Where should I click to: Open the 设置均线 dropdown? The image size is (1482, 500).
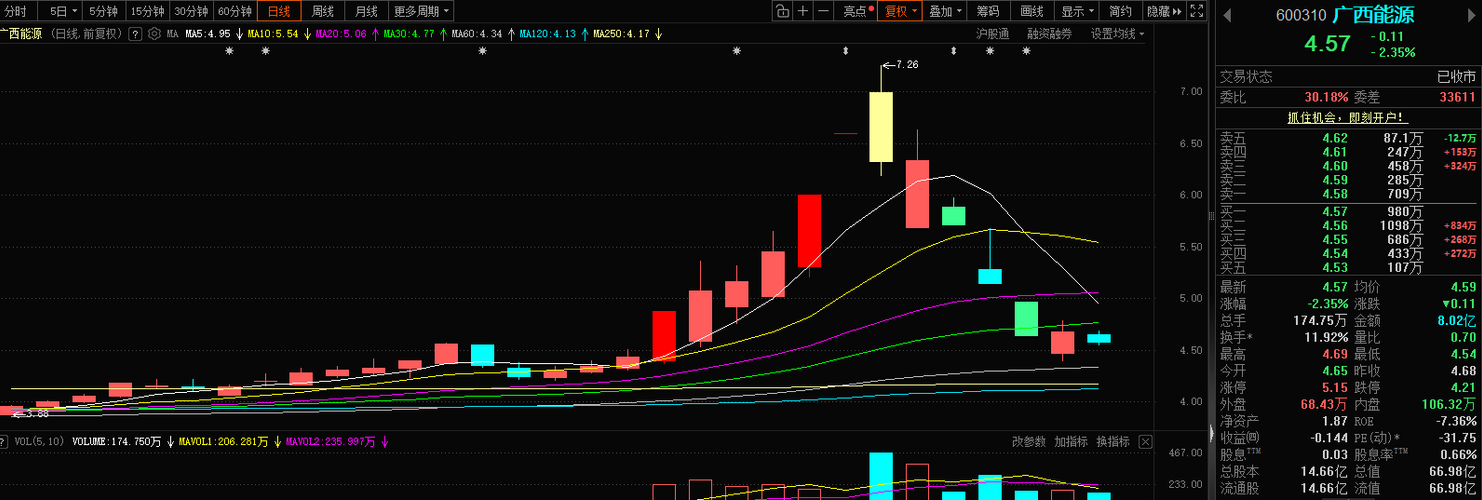click(x=1117, y=33)
